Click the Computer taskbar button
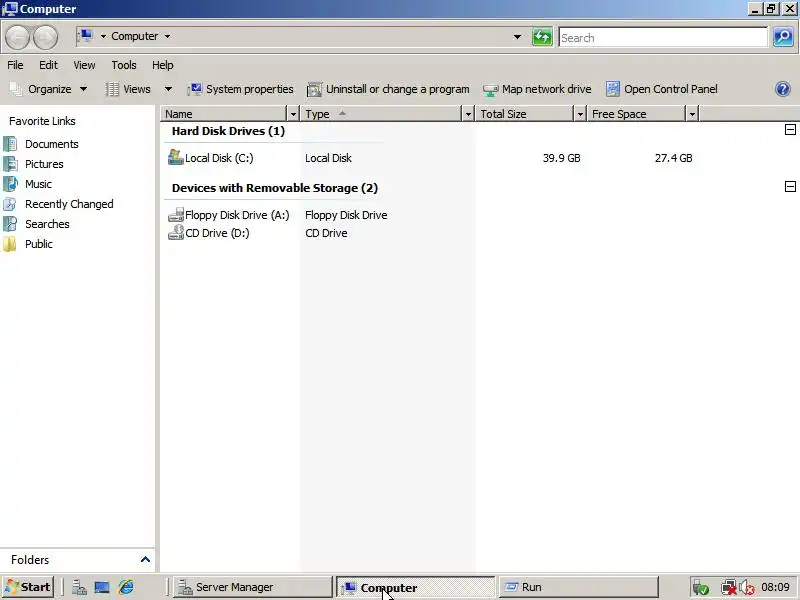 coord(415,587)
